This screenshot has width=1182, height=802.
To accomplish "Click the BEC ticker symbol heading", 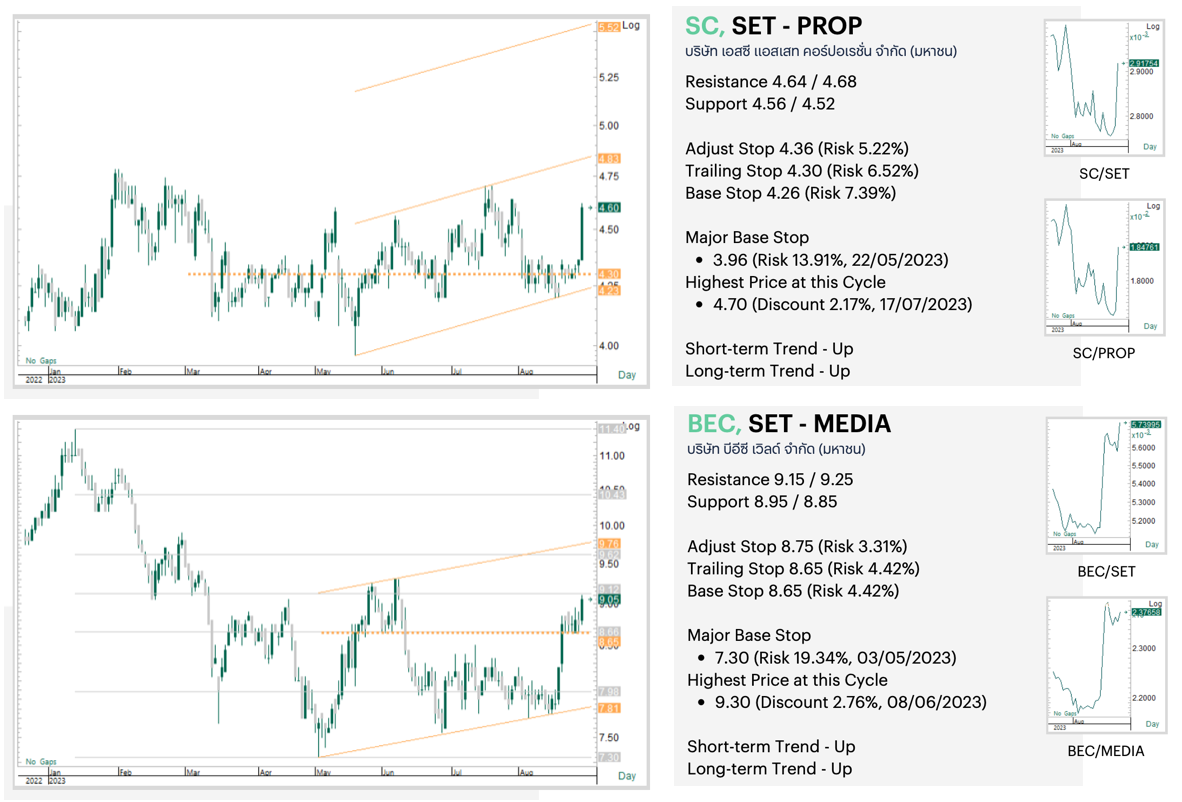I will pyautogui.click(x=714, y=424).
